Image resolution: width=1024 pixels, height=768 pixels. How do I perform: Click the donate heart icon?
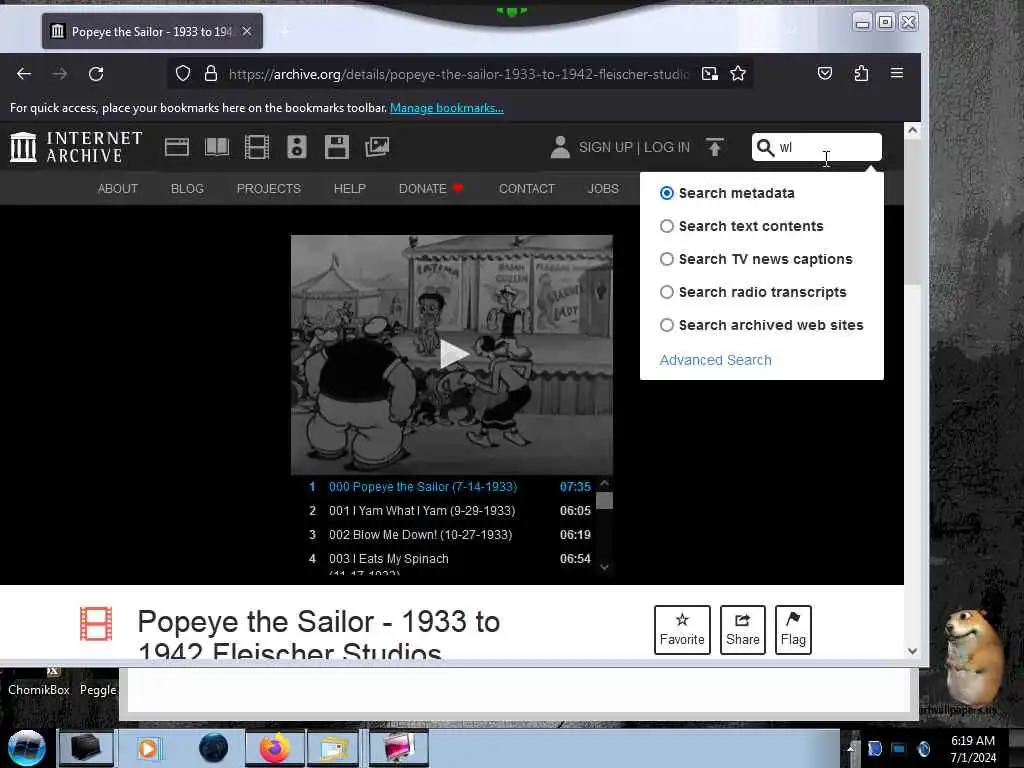[458, 188]
